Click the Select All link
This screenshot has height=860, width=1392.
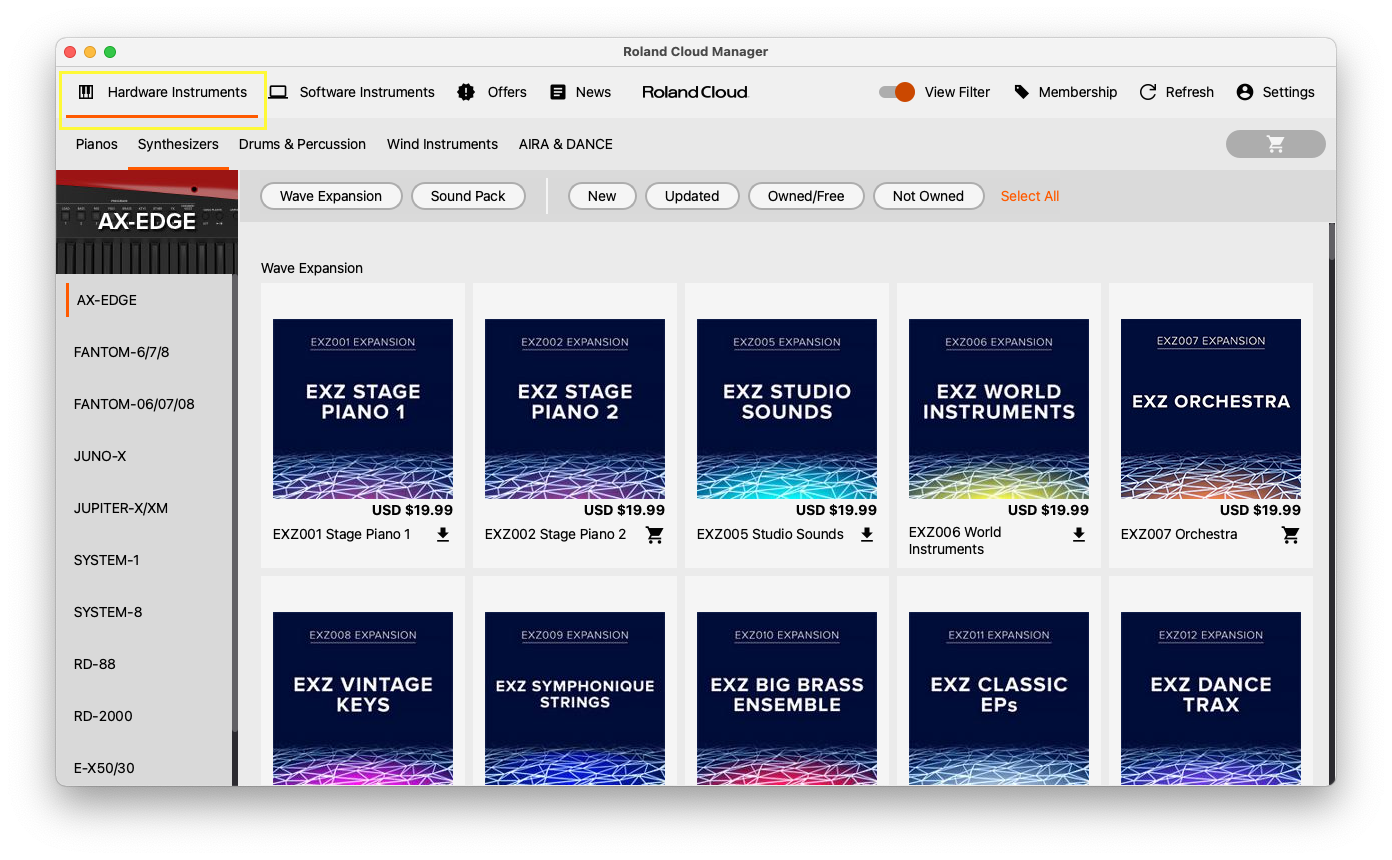point(1029,196)
